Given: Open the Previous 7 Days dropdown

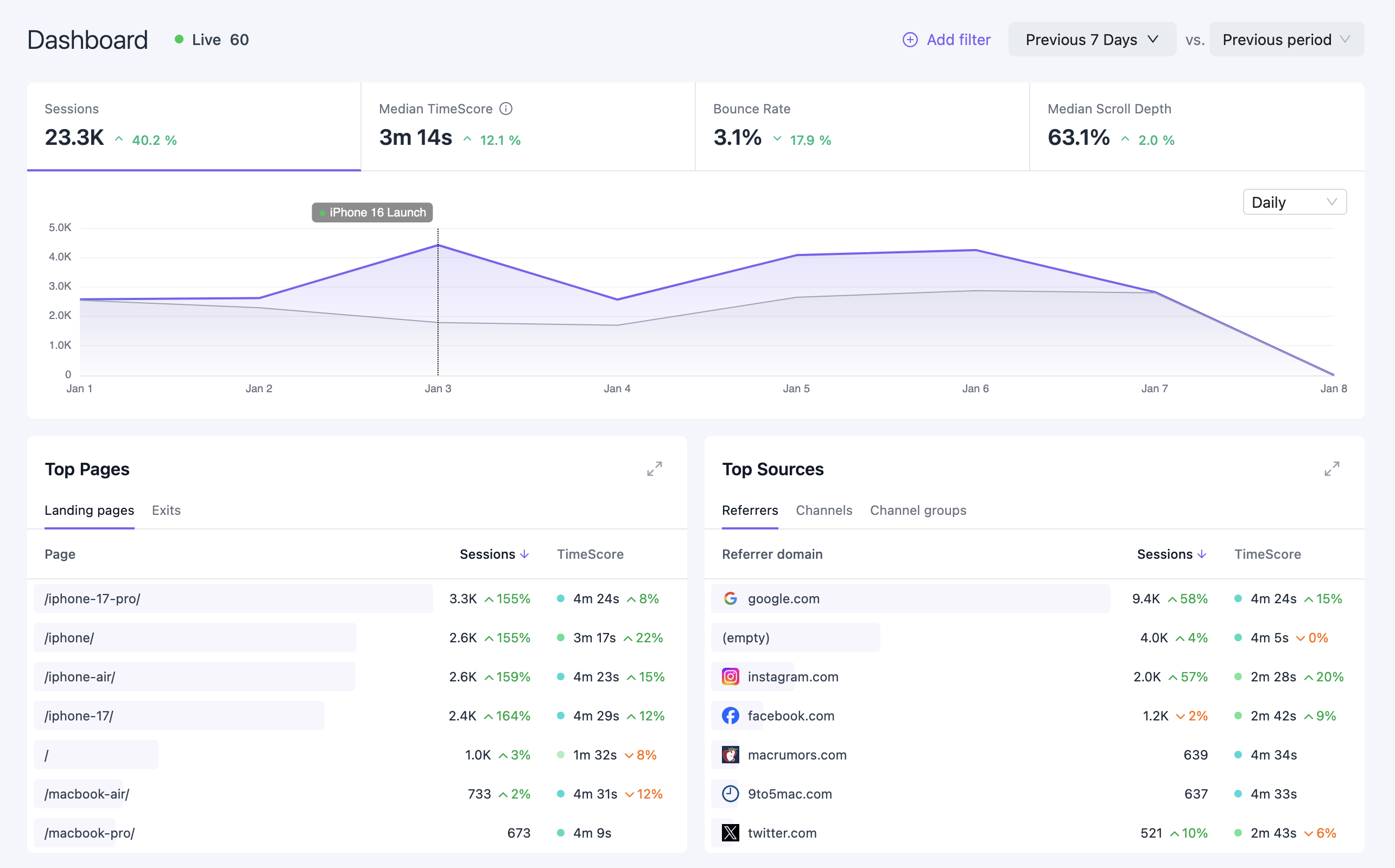Looking at the screenshot, I should (x=1092, y=40).
